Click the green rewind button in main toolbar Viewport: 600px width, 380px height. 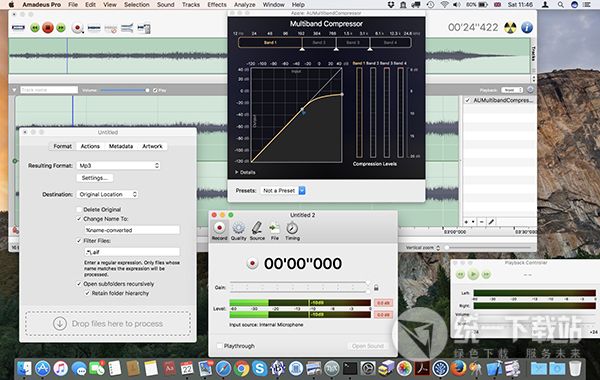[35, 28]
